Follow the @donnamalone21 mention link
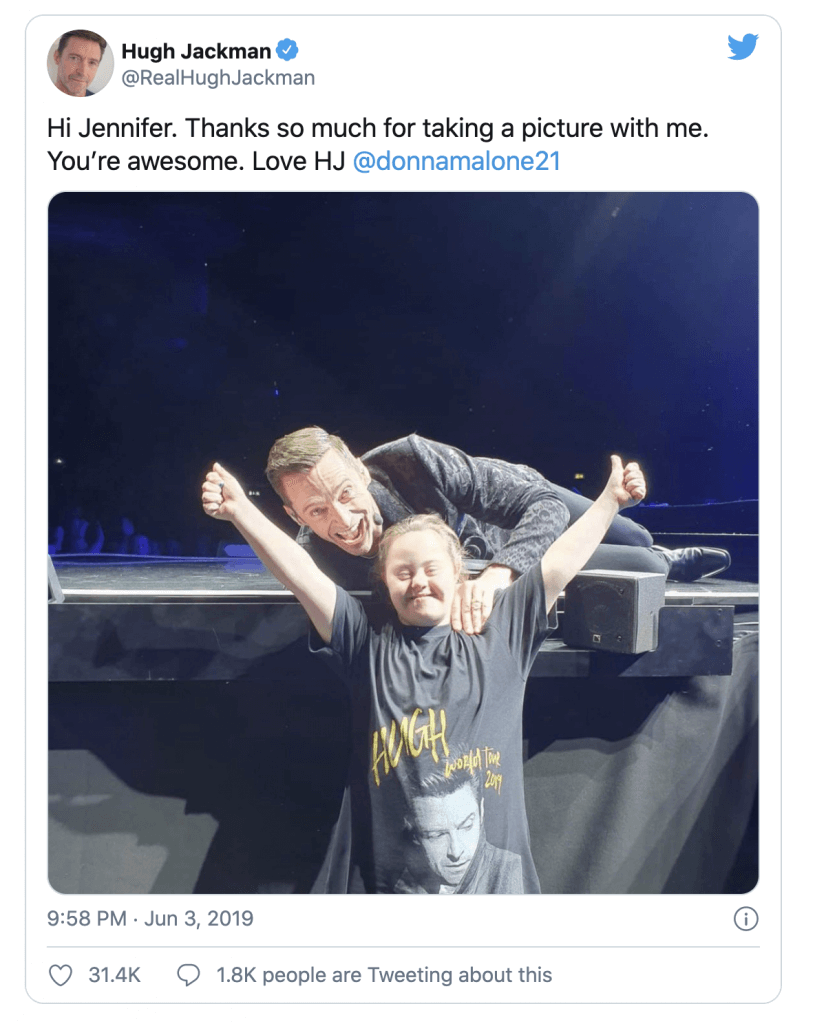 (x=456, y=161)
